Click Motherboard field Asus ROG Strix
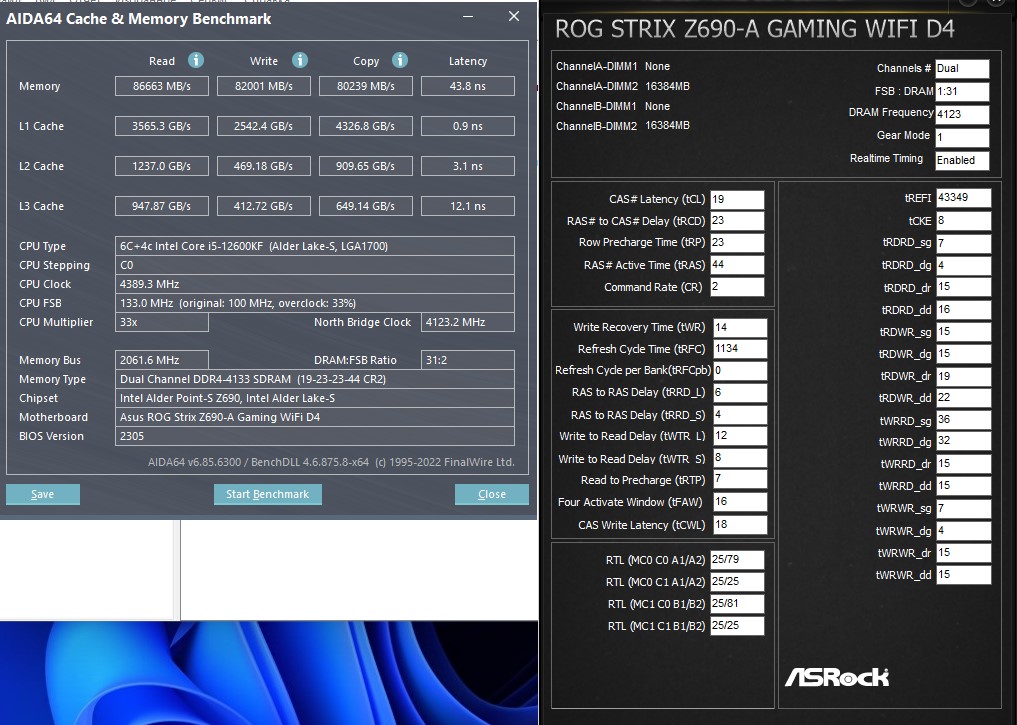 coord(315,417)
